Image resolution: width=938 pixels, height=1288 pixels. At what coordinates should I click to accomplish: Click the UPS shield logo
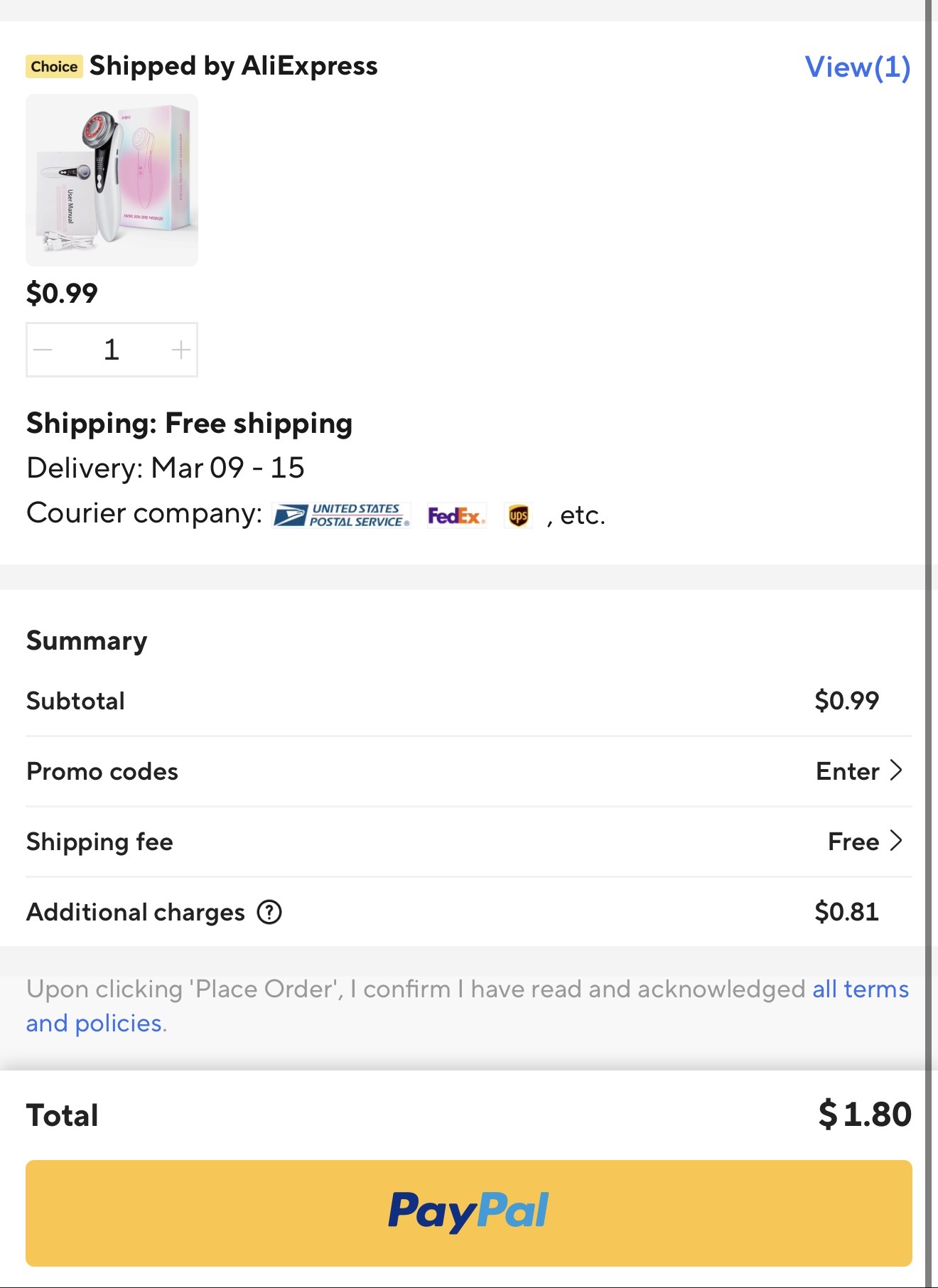click(518, 515)
